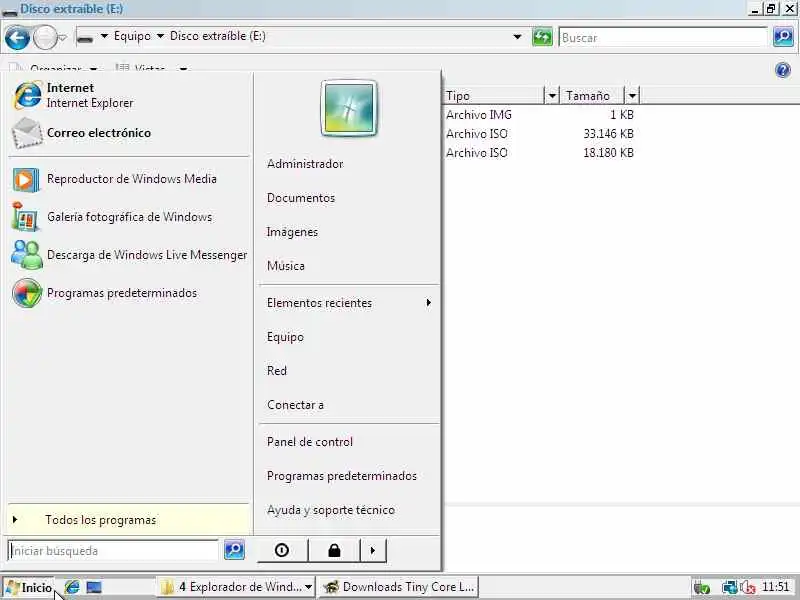The image size is (800, 600).
Task: Open recent pages dropdown arrow
Action: coord(63,38)
